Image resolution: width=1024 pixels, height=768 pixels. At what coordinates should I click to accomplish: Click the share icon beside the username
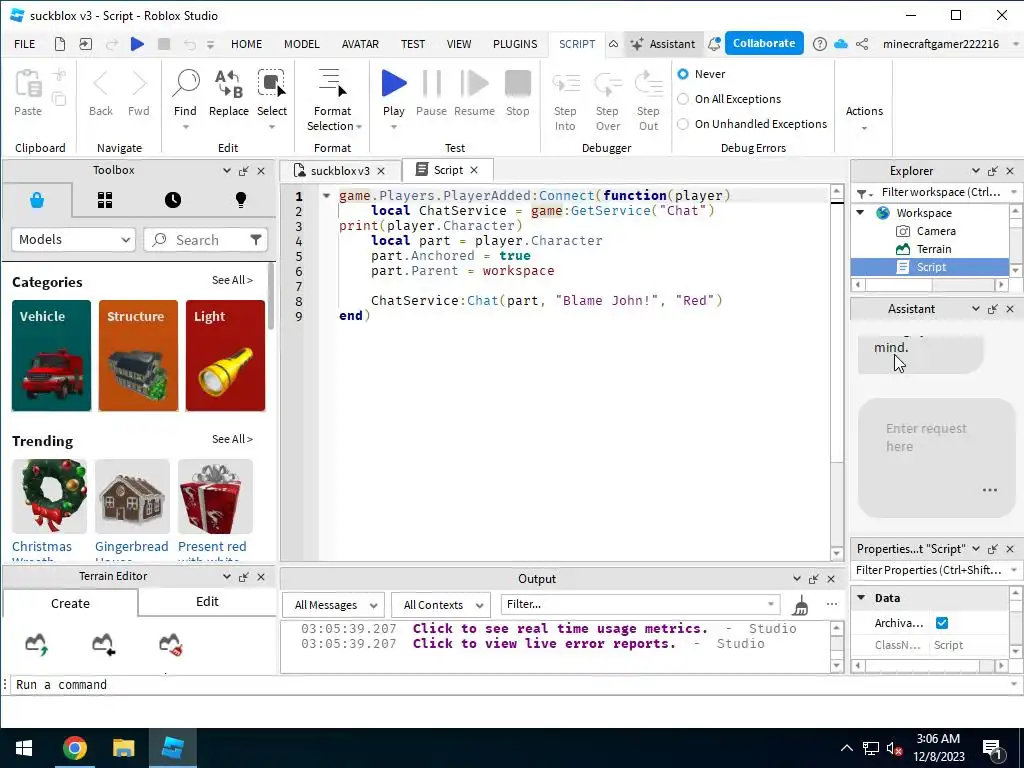tap(862, 44)
